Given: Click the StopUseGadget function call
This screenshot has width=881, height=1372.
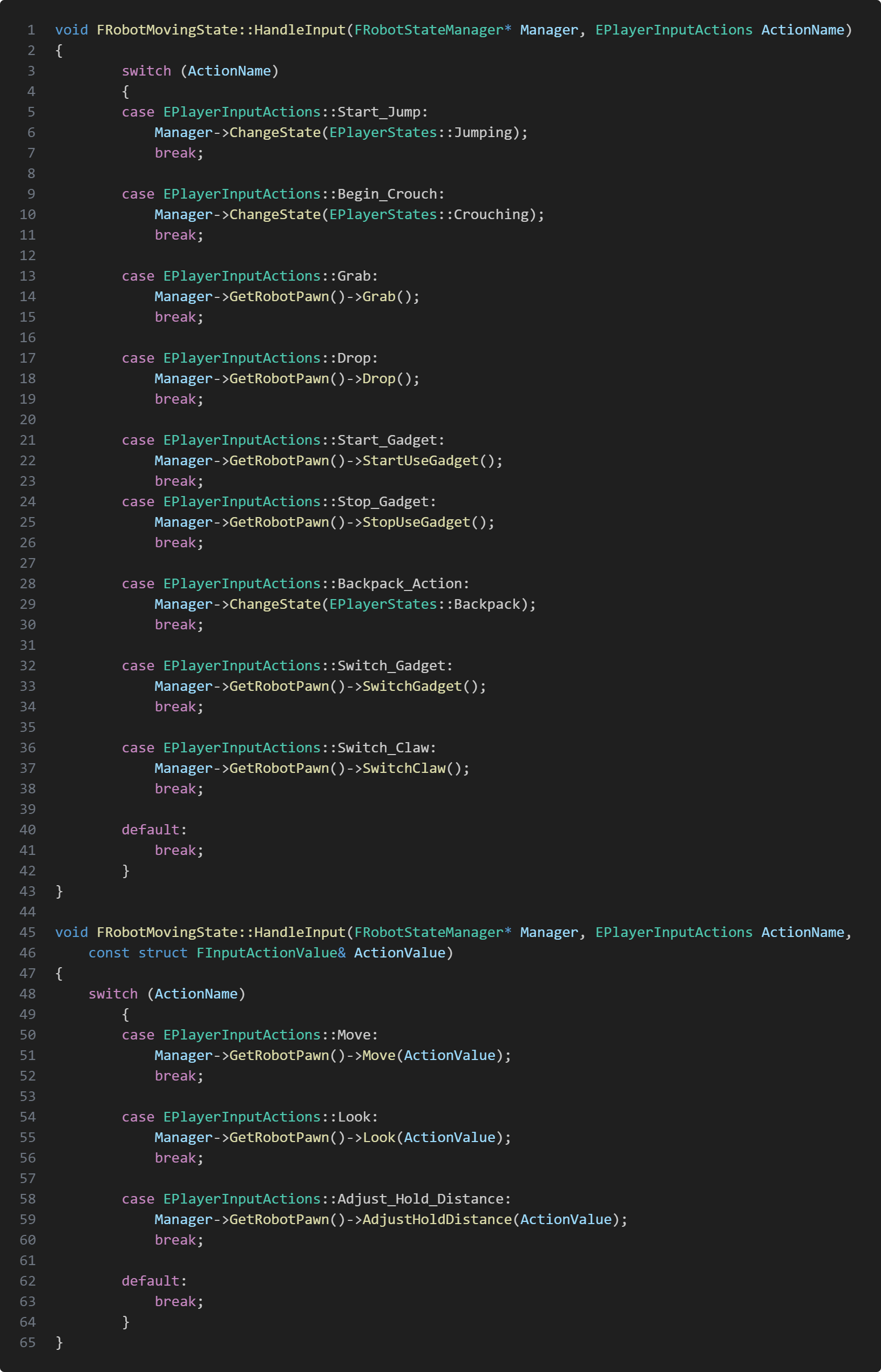Looking at the screenshot, I should [416, 522].
